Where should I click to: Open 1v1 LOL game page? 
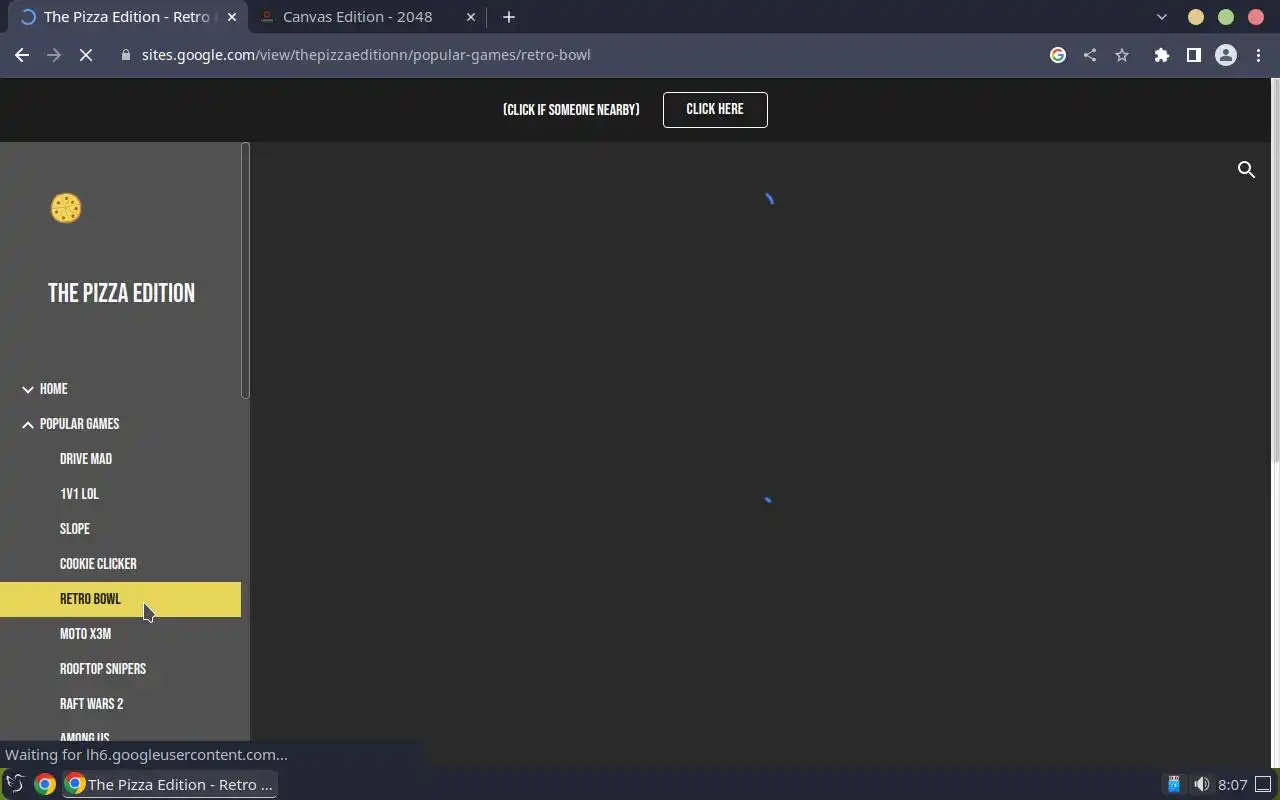coord(79,494)
